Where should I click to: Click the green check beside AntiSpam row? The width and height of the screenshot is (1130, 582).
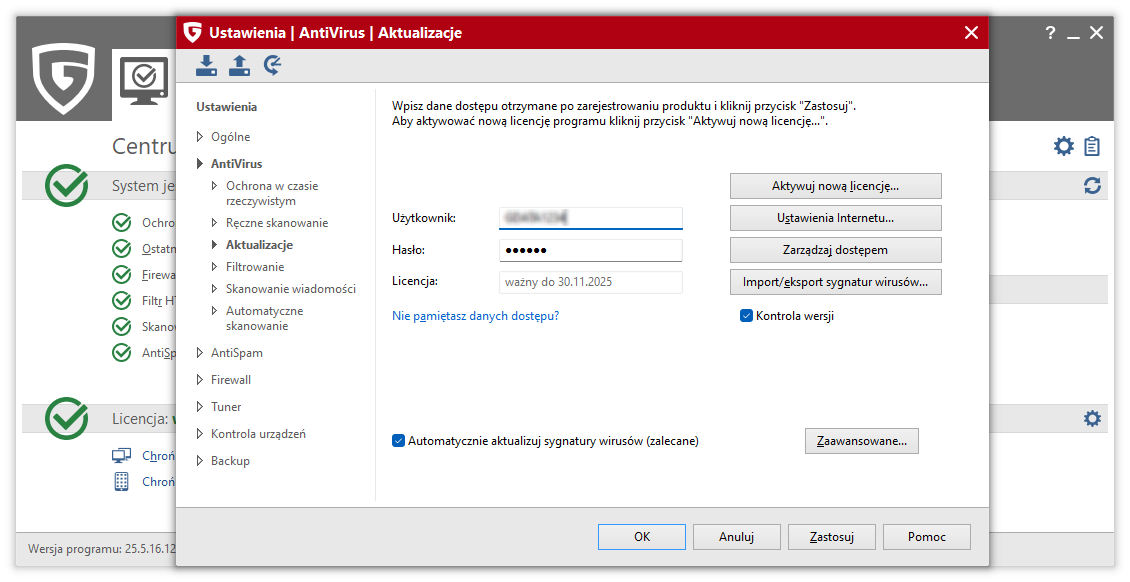(122, 352)
